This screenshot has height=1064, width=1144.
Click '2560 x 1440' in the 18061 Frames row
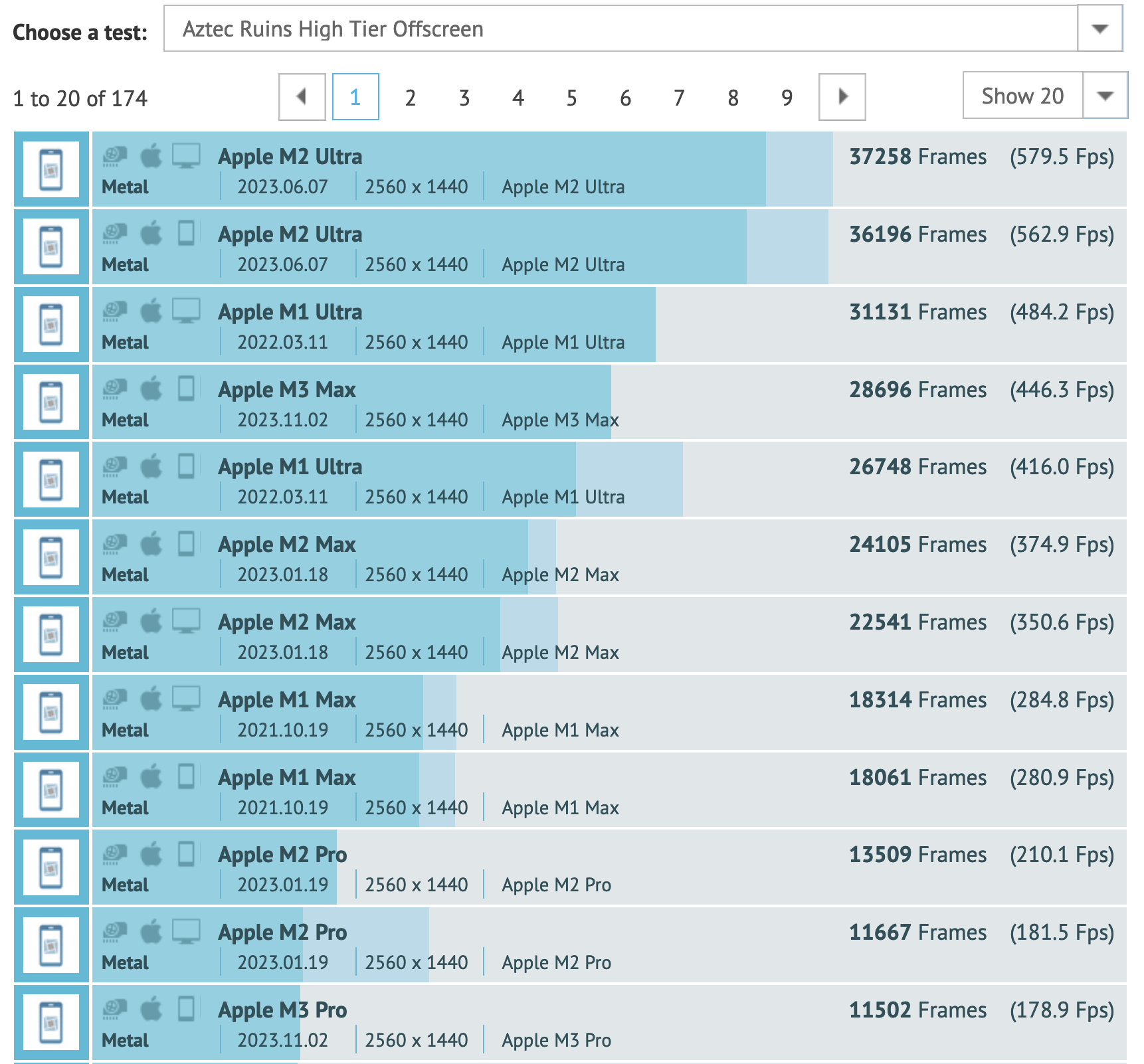pyautogui.click(x=417, y=808)
